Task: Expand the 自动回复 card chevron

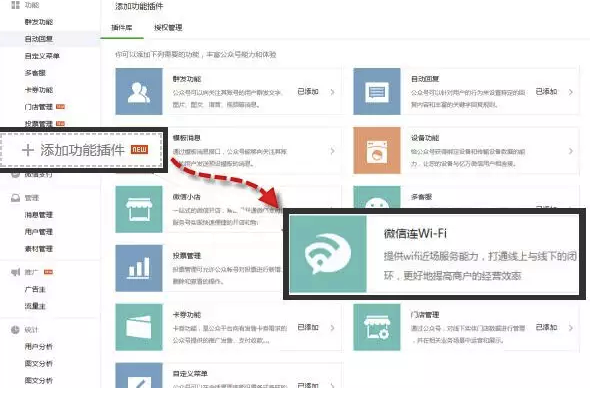Action: click(x=571, y=92)
